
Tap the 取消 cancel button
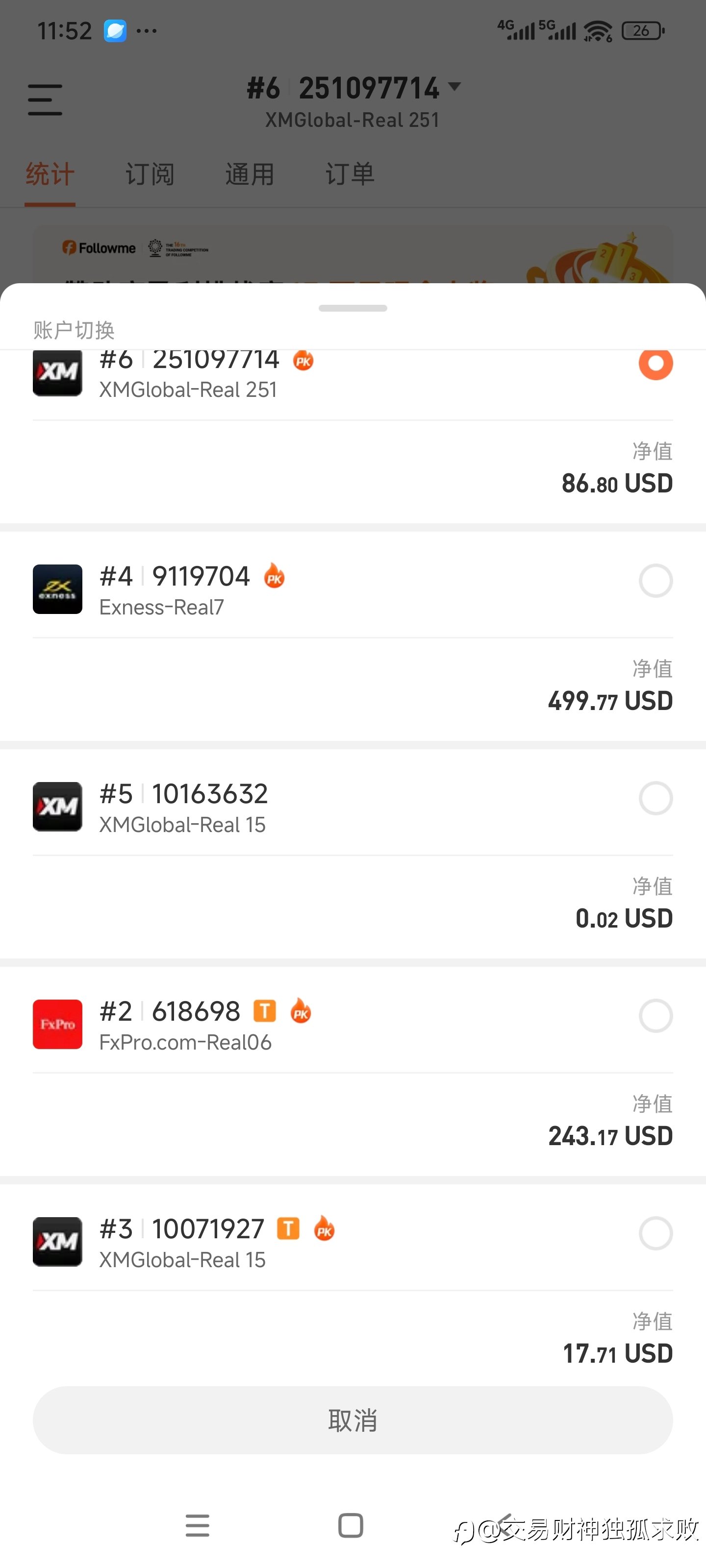(x=353, y=1420)
